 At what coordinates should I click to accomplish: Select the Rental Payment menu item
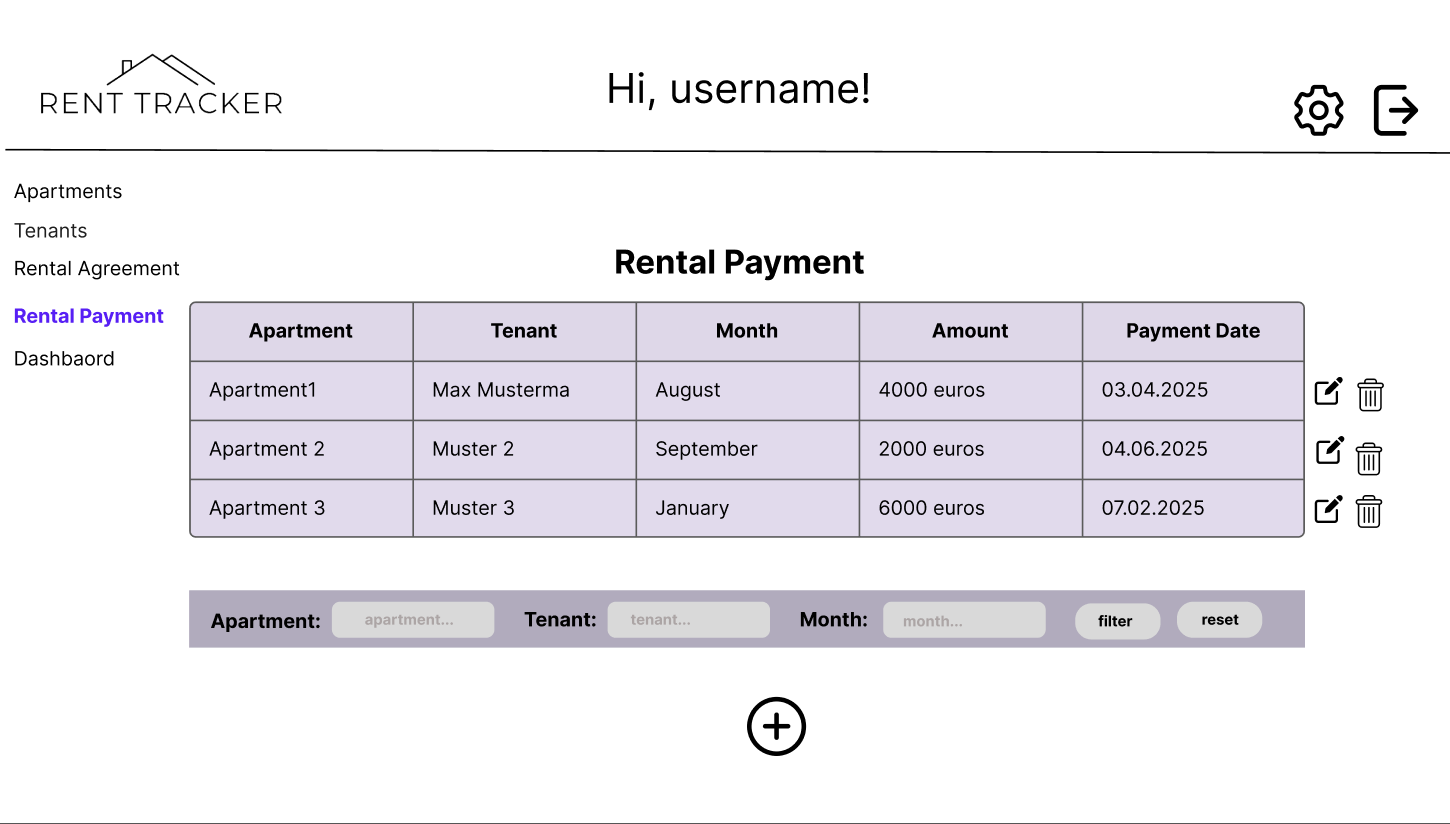coord(88,316)
